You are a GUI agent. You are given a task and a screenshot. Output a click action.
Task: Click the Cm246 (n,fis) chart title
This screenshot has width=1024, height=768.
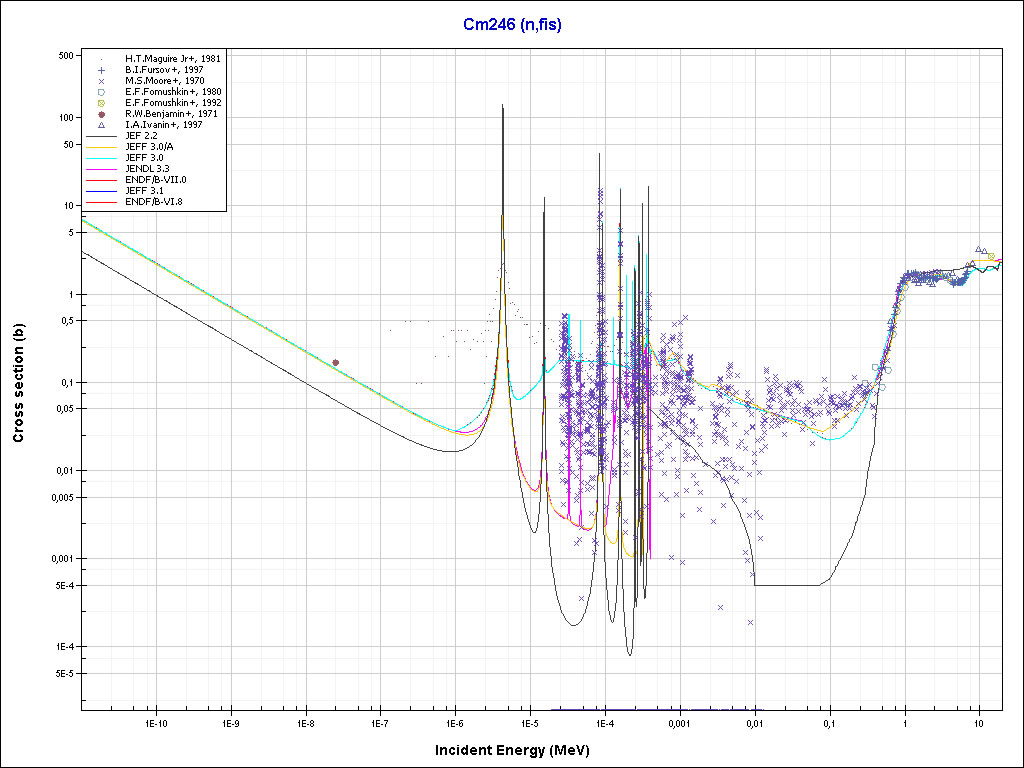[x=512, y=25]
